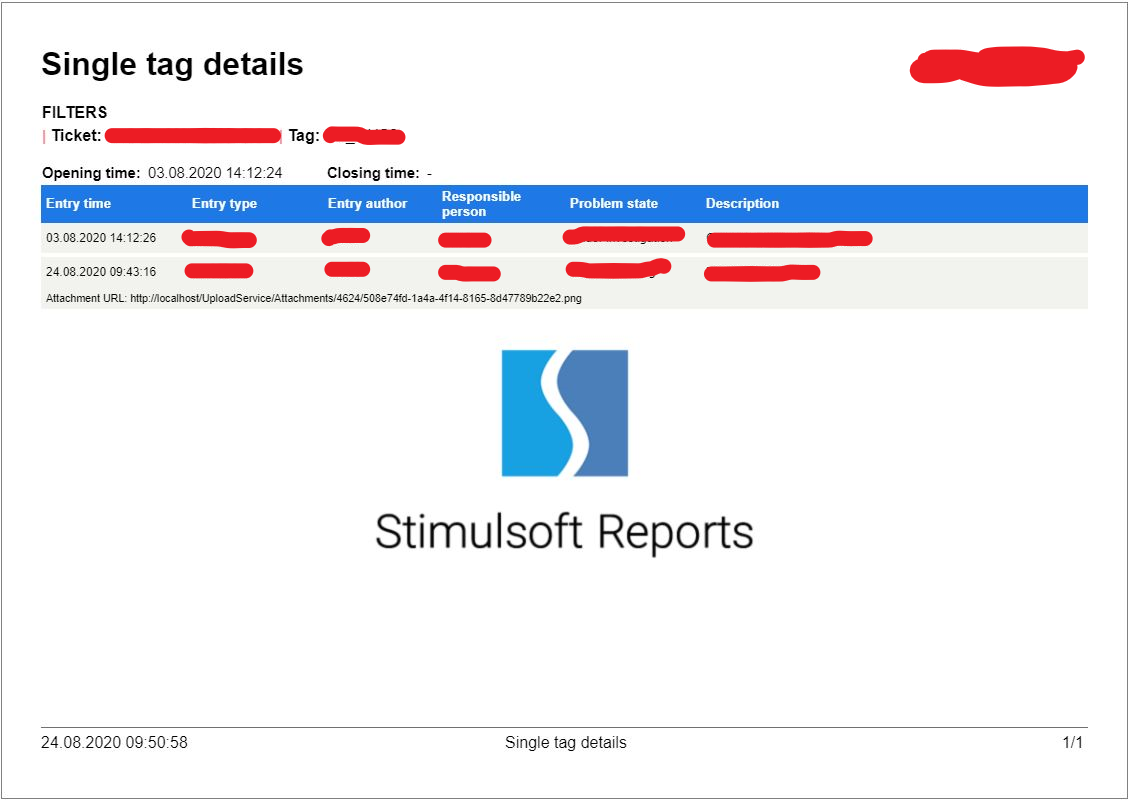Click the 'Single tag details' report title
1131x803 pixels.
click(x=172, y=64)
